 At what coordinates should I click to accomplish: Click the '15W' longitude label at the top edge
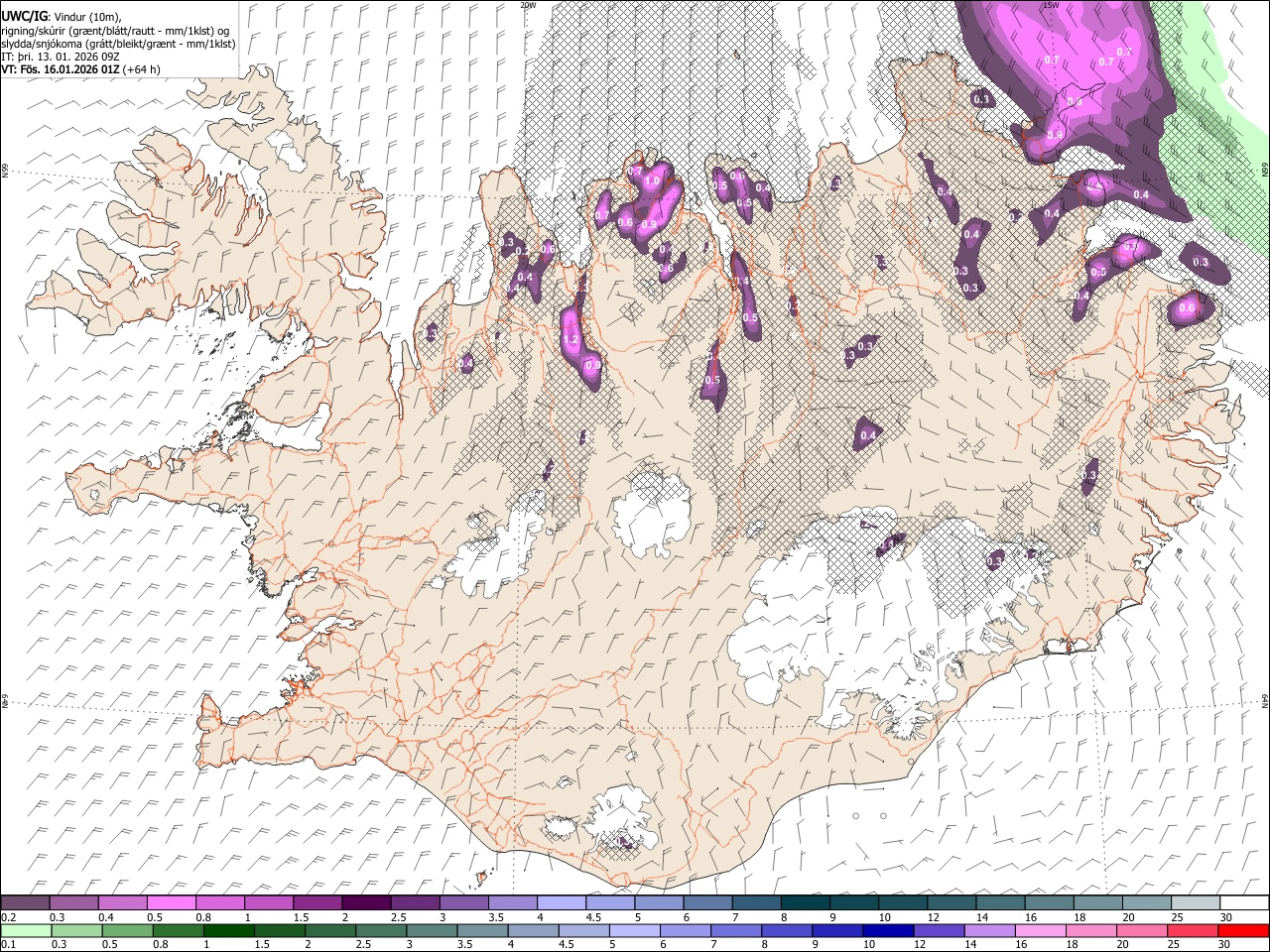1050,5
